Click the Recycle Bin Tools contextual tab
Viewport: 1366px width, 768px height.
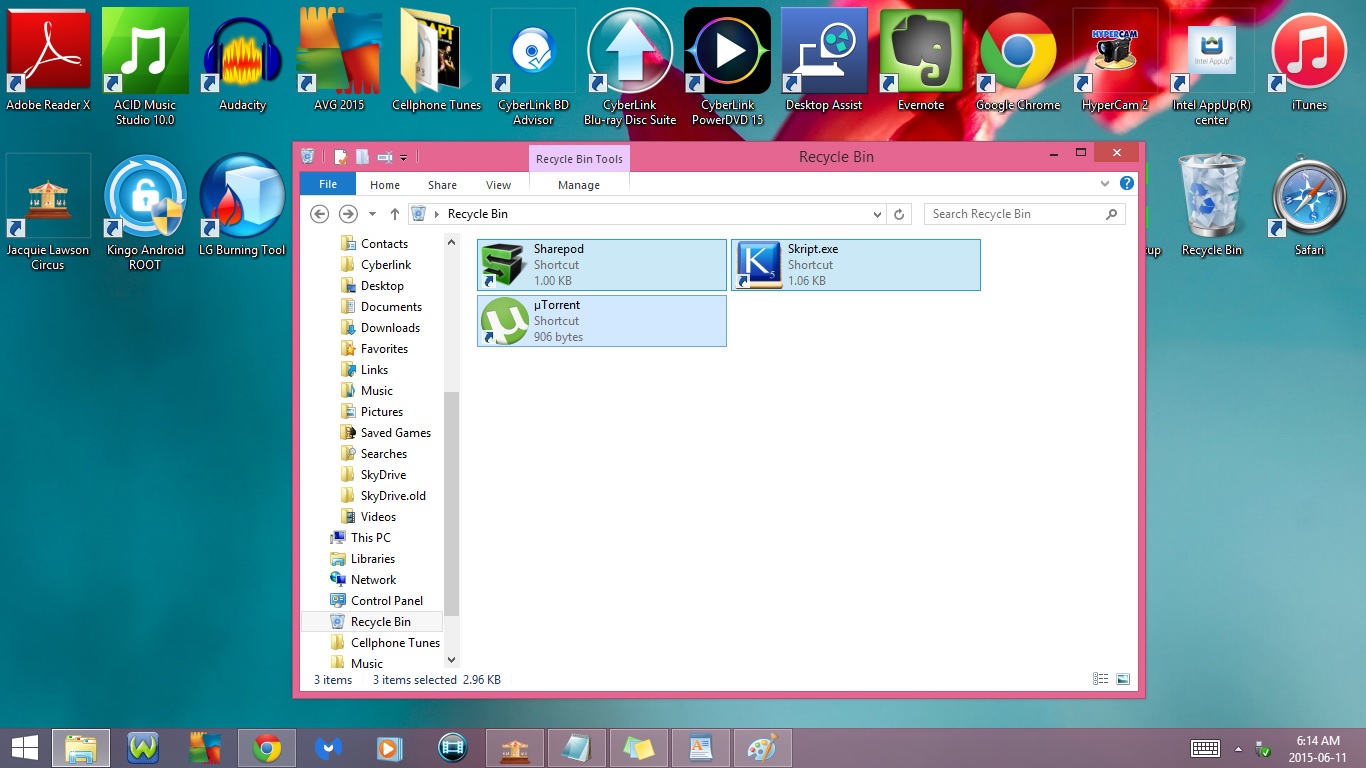pyautogui.click(x=579, y=159)
